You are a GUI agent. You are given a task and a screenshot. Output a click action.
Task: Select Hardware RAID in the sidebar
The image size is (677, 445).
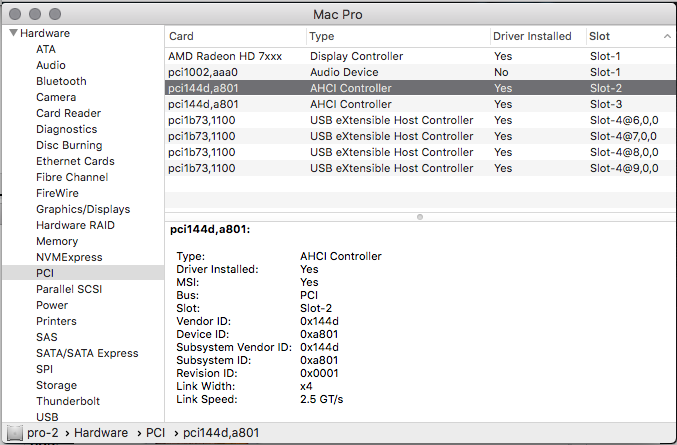(x=75, y=225)
